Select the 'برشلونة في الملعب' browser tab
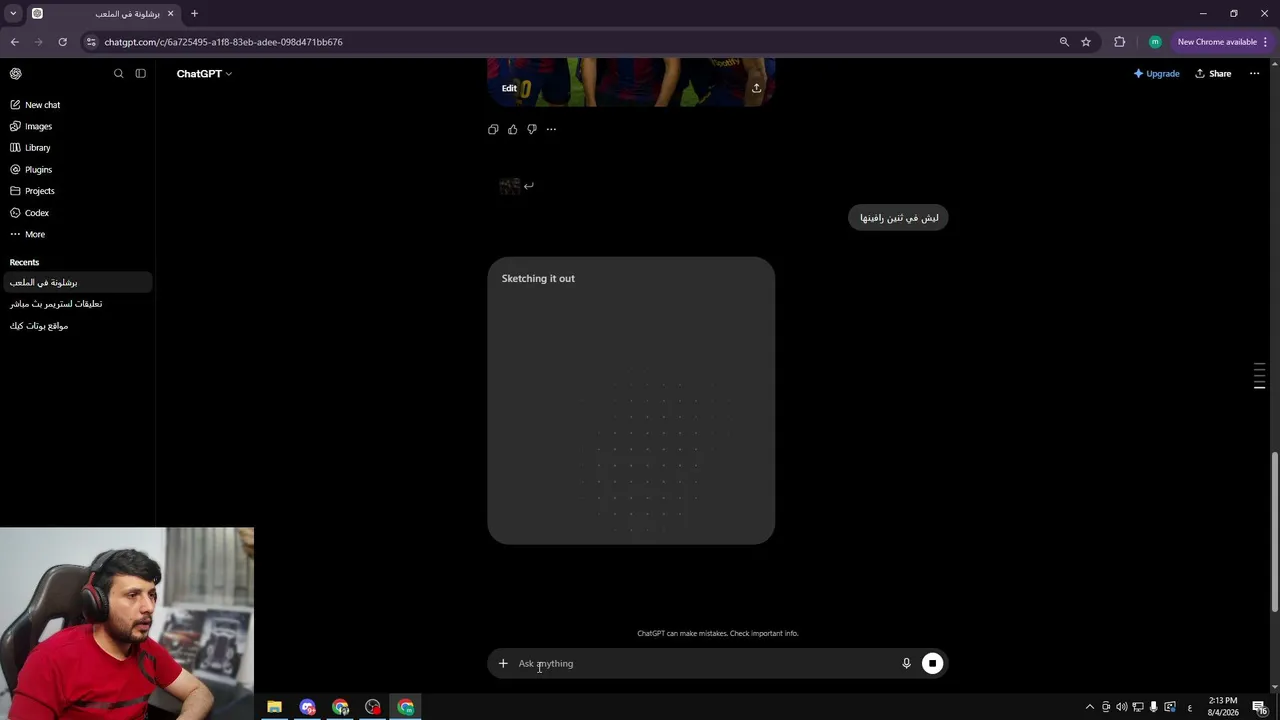The image size is (1280, 720). click(x=103, y=14)
